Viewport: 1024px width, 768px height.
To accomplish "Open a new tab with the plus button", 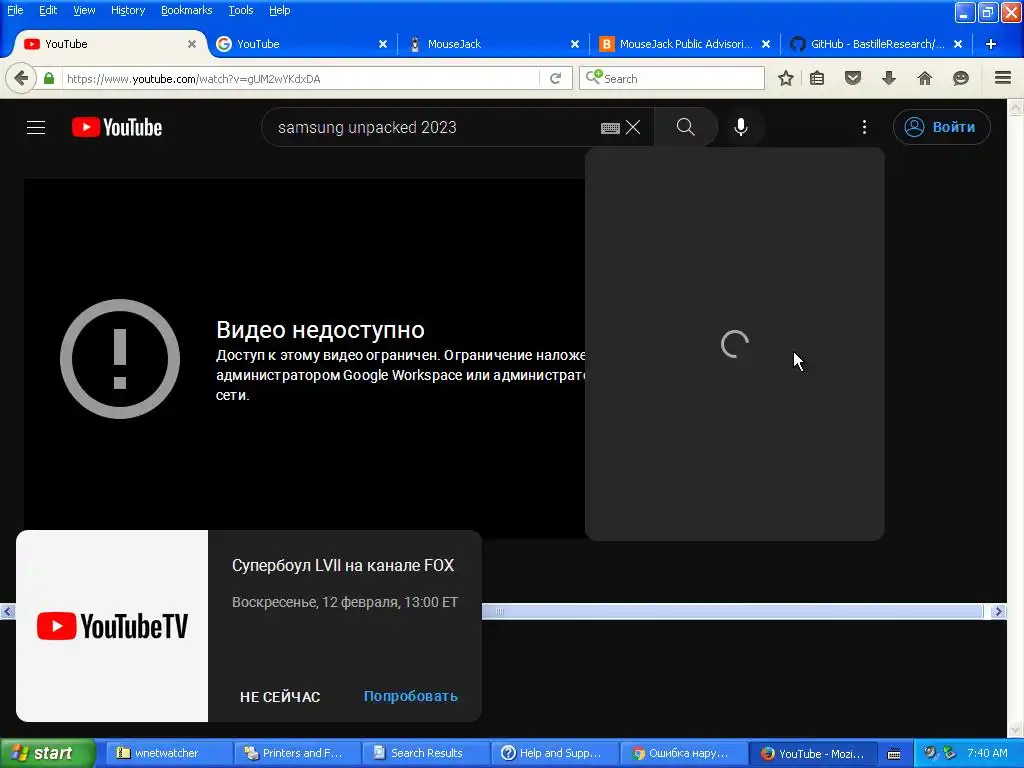I will pyautogui.click(x=991, y=44).
